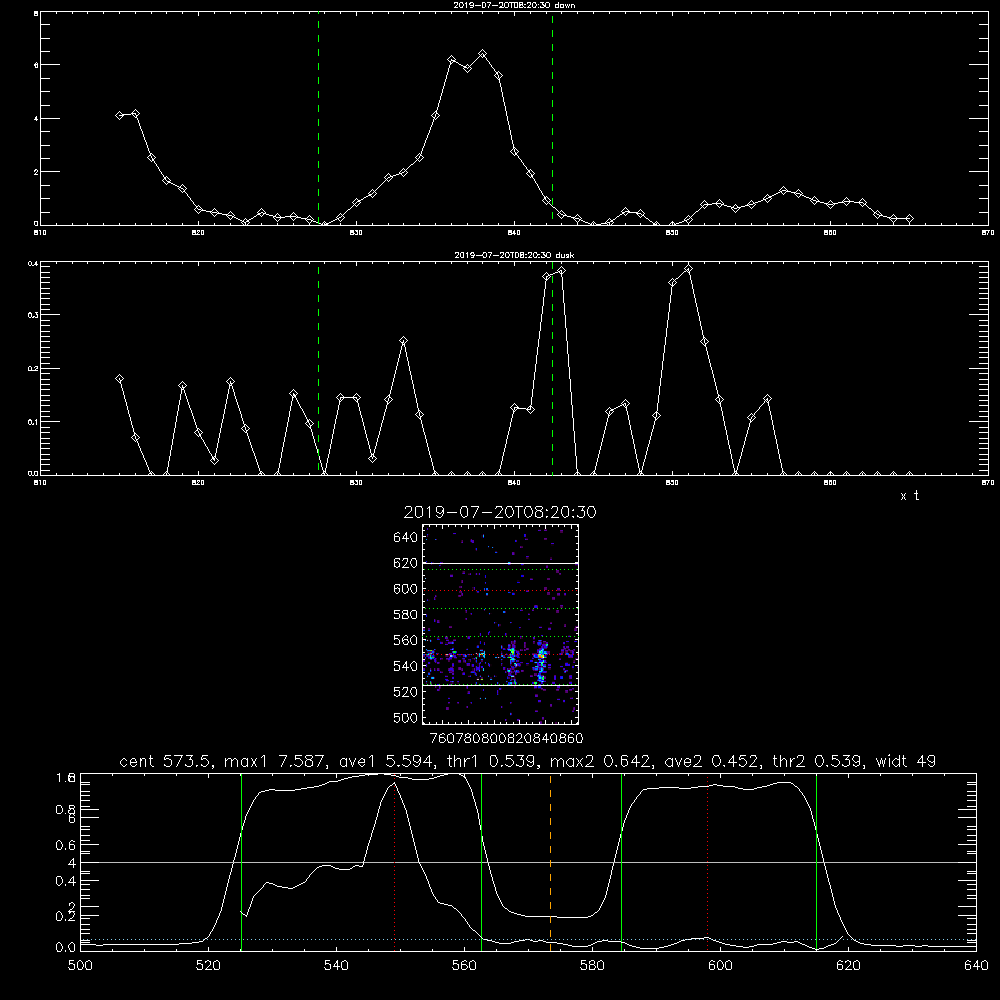This screenshot has height=1000, width=1000.
Task: Click the last diamond marker of the dawn curve
Action: (x=909, y=219)
